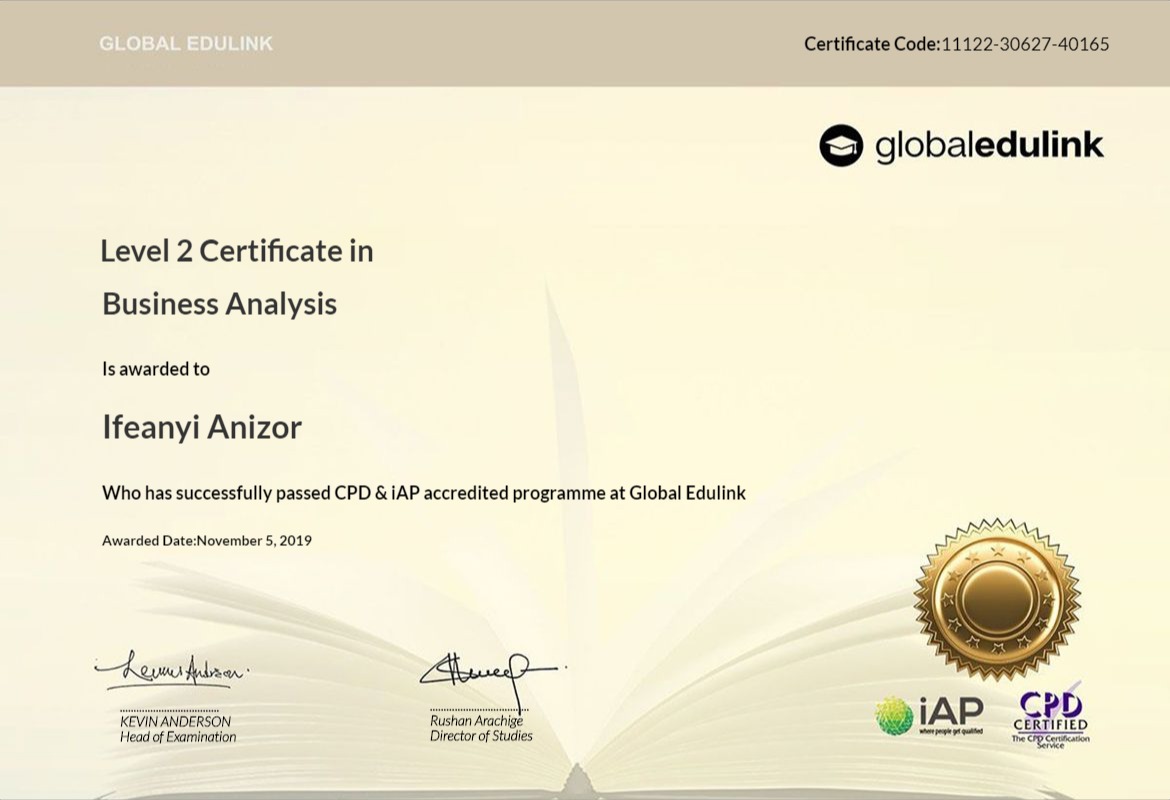Click the CPD & iAP accredited programme sentence
Image resolution: width=1170 pixels, height=800 pixels.
pos(424,493)
